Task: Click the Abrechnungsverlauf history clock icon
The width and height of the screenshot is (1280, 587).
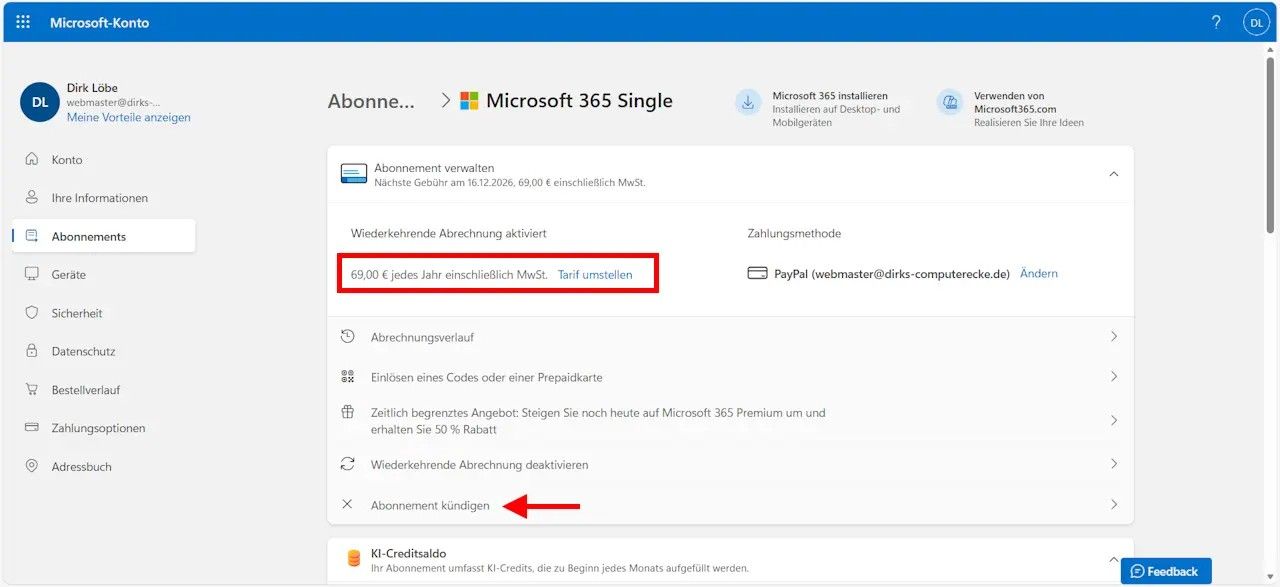Action: coord(348,337)
